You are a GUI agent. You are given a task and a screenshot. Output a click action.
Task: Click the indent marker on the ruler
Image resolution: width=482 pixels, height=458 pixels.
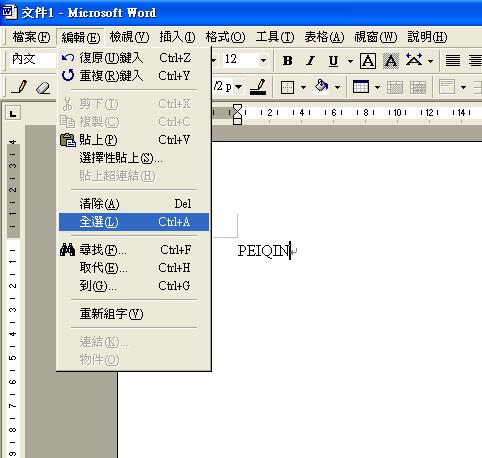pos(237,114)
